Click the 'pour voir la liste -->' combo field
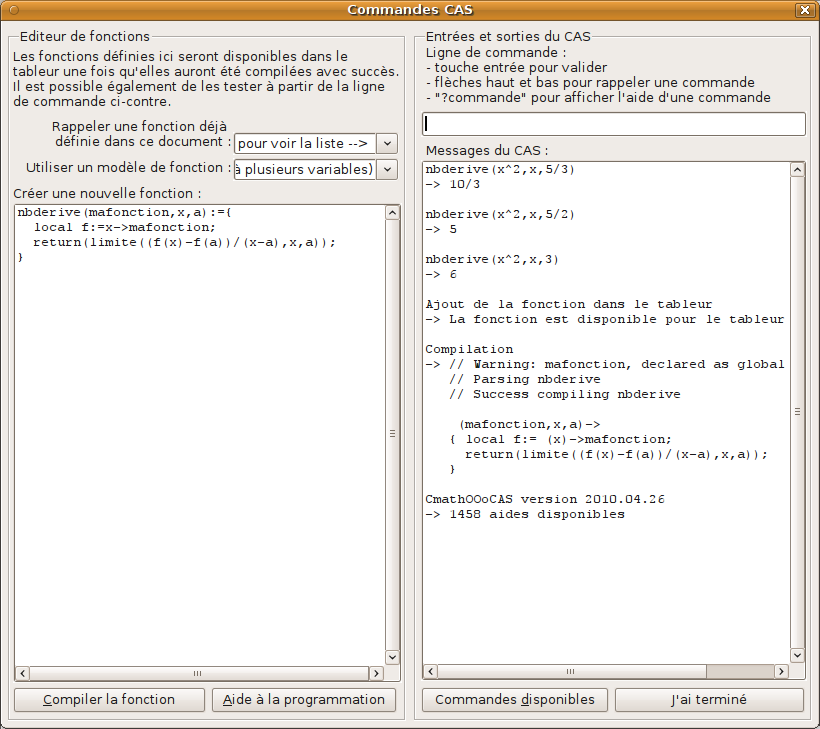This screenshot has width=820, height=729. (305, 143)
